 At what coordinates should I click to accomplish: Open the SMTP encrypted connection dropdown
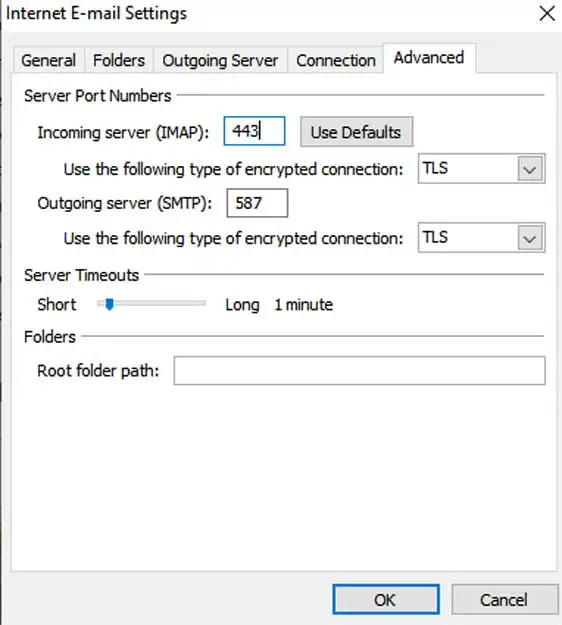(x=481, y=238)
